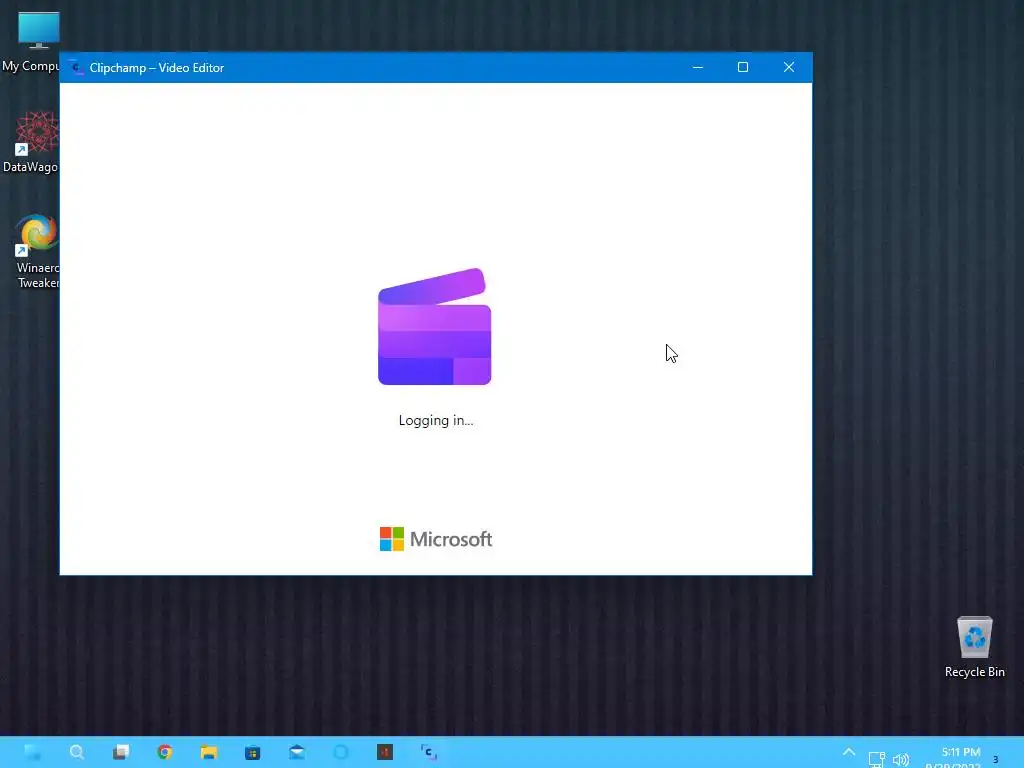Image resolution: width=1024 pixels, height=768 pixels.
Task: Open taskbar Search magnifier
Action: coord(76,752)
